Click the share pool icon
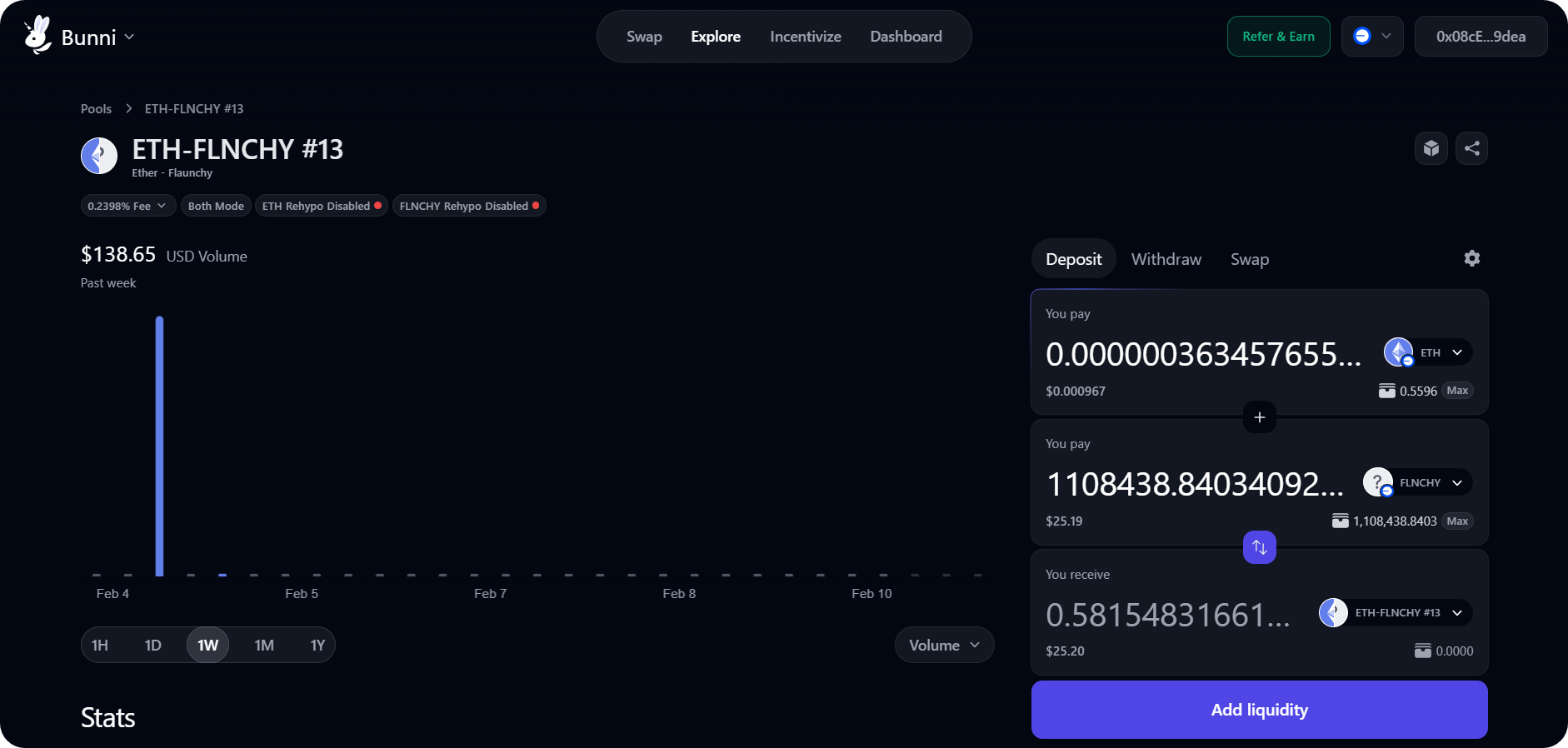Image resolution: width=1568 pixels, height=748 pixels. point(1471,148)
